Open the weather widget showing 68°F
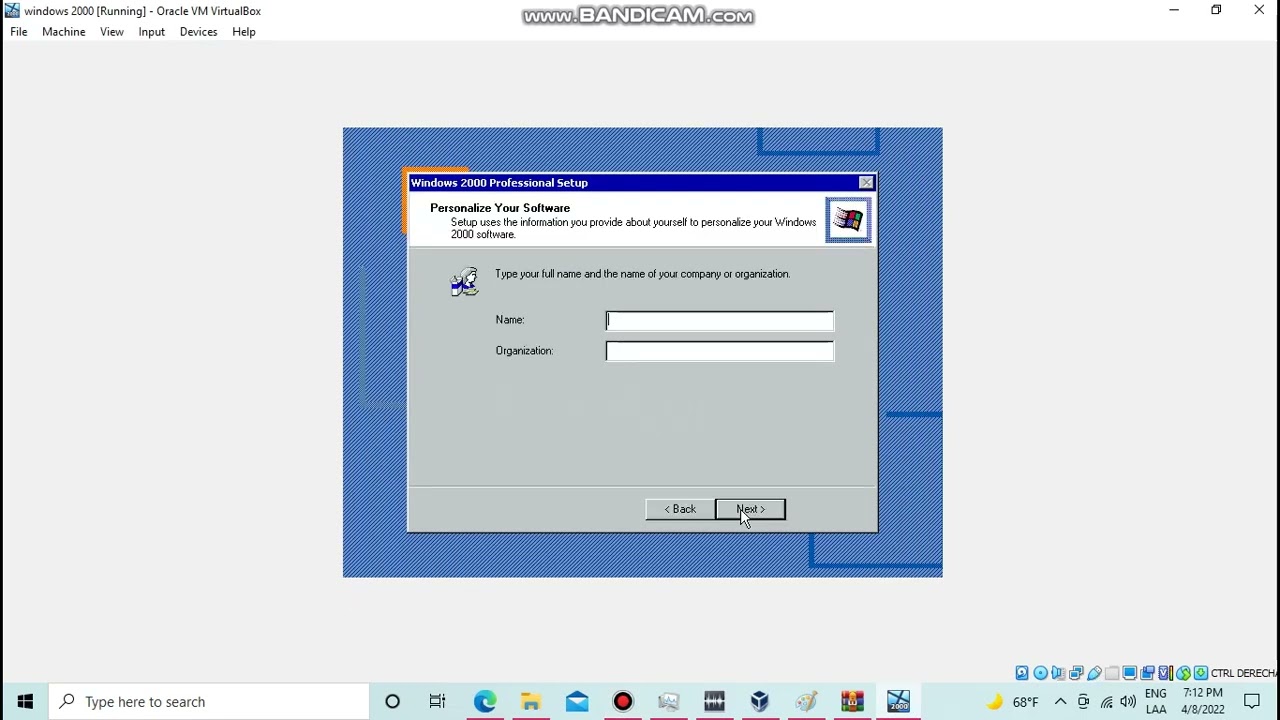Screen dimensions: 1280x720 point(1012,702)
